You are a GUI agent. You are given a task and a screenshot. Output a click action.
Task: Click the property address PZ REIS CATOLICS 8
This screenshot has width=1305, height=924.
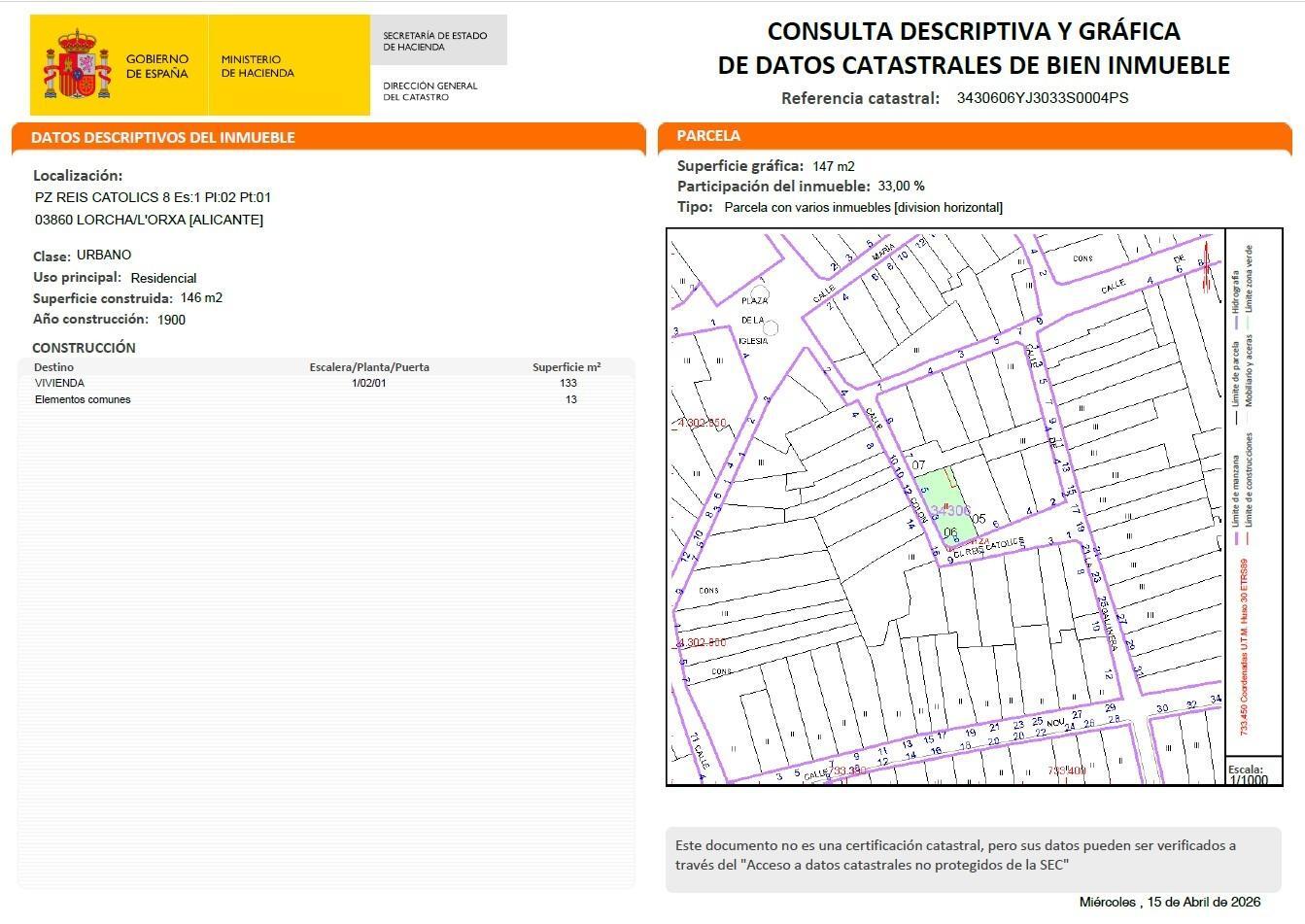click(x=153, y=197)
